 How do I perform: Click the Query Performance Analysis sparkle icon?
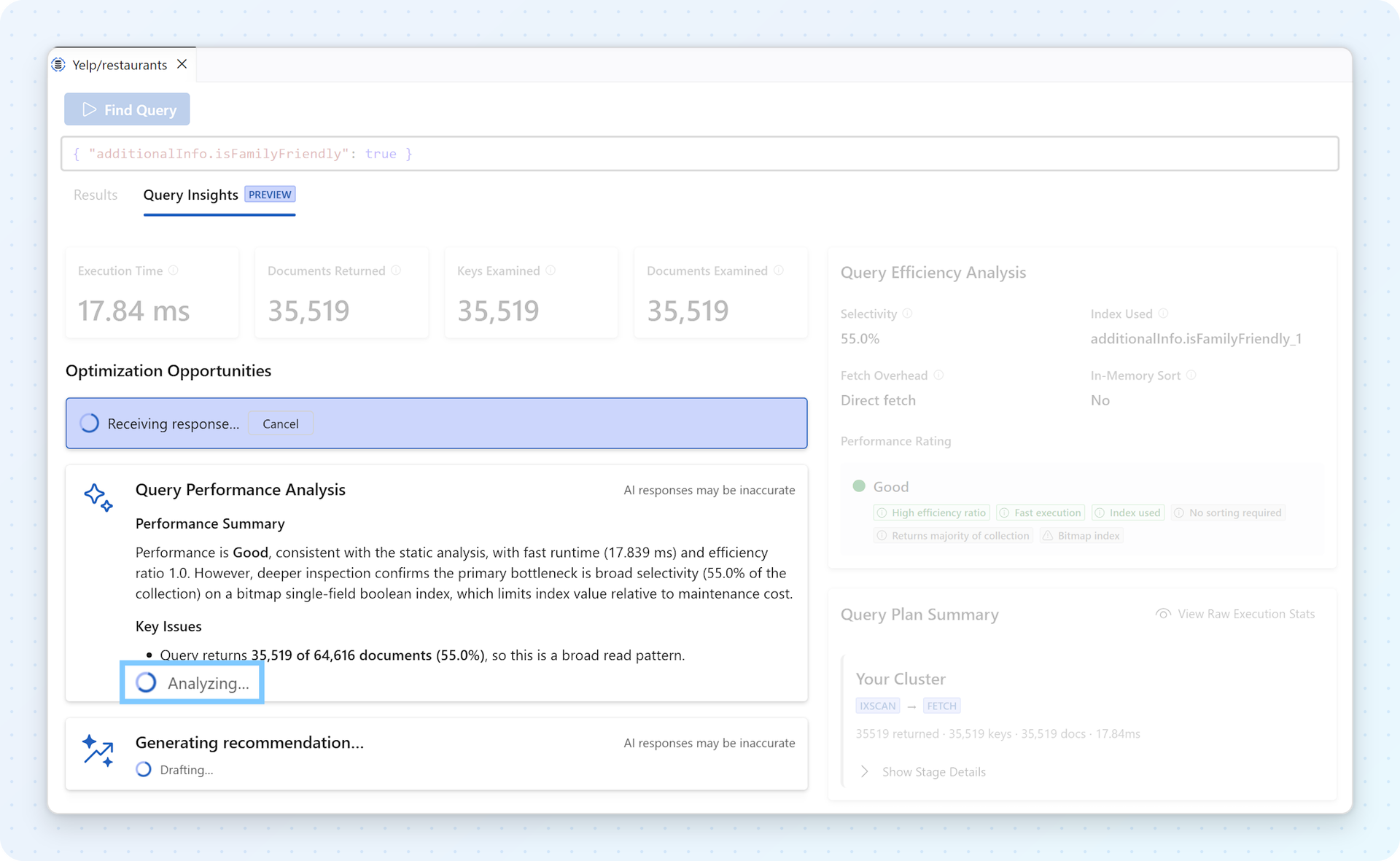pyautogui.click(x=98, y=497)
